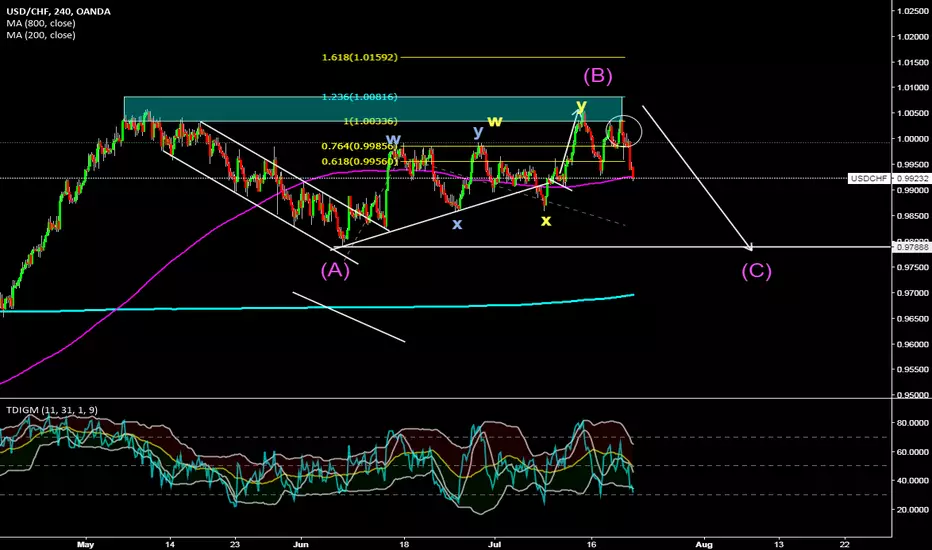This screenshot has width=932, height=550.
Task: Click the 1.02500 price axis label
Action: (912, 11)
